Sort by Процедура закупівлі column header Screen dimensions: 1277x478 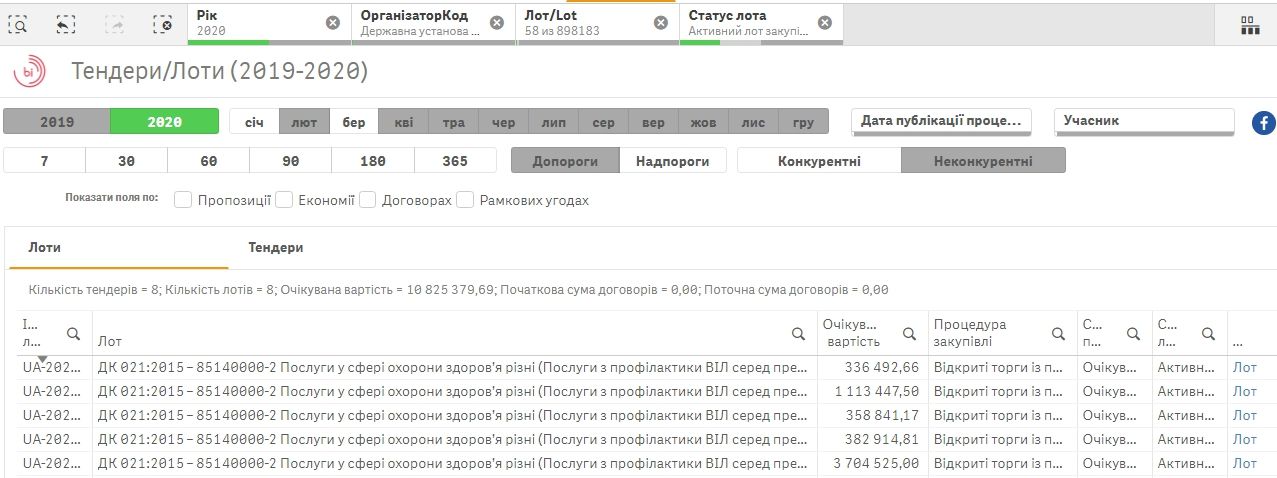point(970,334)
